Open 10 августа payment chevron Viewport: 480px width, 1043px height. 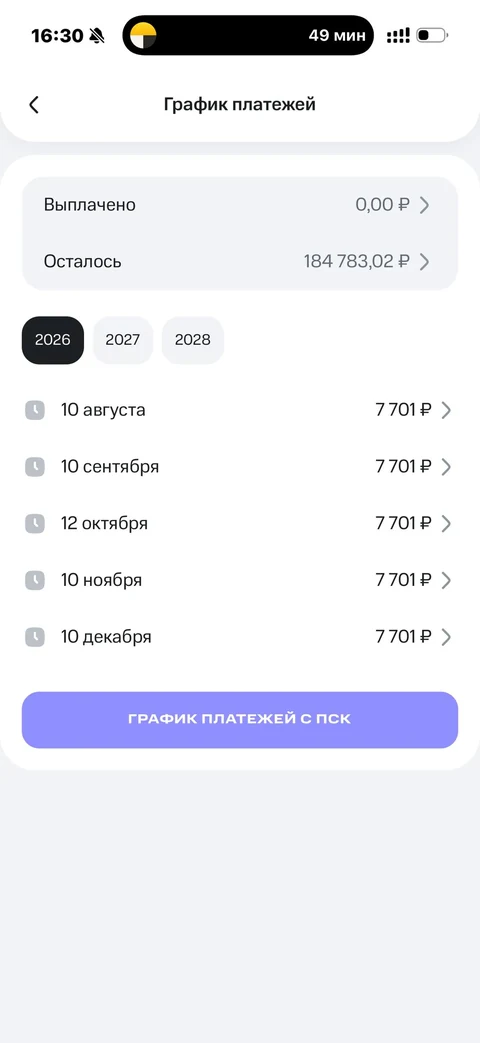click(446, 410)
